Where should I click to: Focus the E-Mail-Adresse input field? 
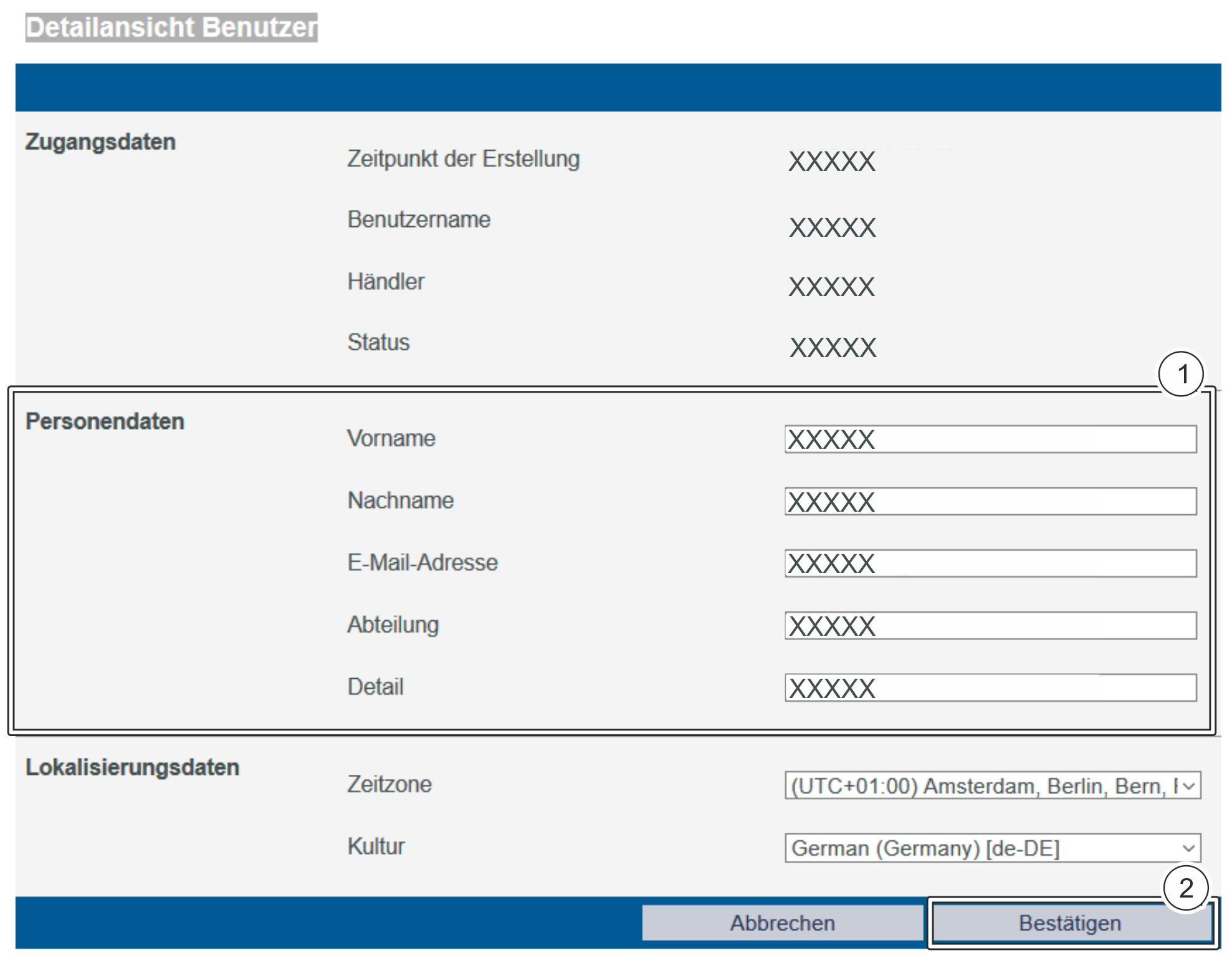[990, 563]
